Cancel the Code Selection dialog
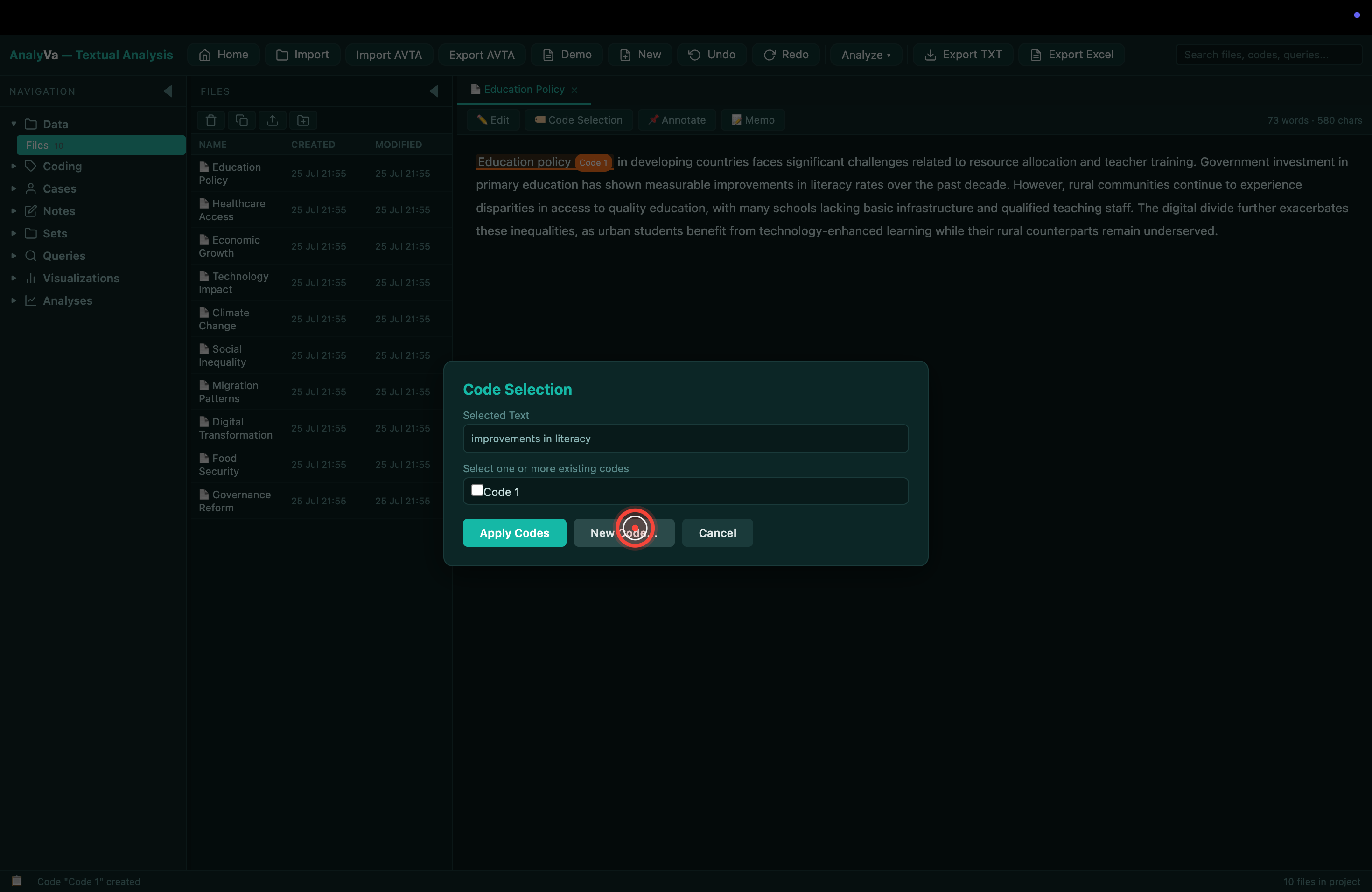 (x=717, y=533)
